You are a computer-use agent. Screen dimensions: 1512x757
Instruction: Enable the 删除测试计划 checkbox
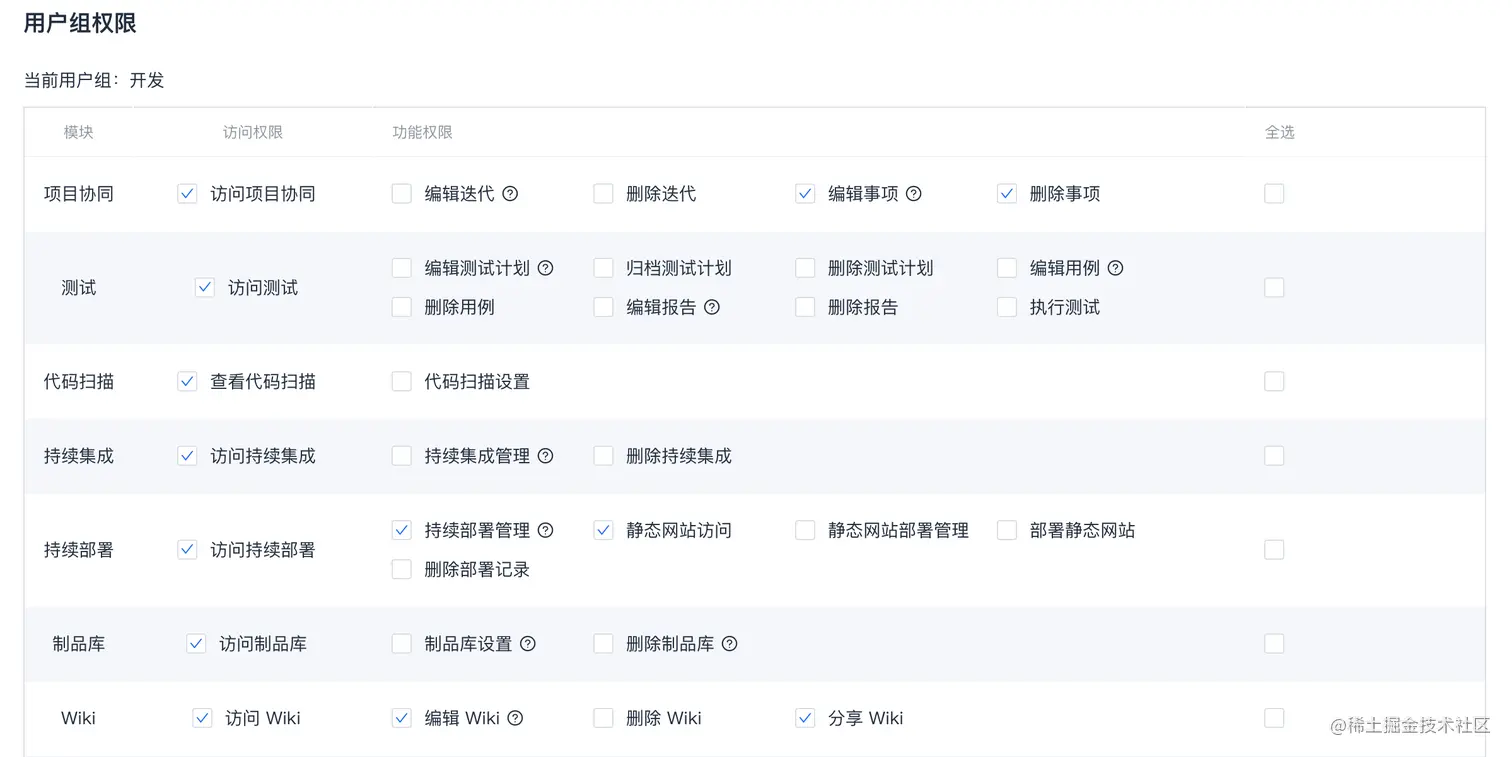coord(805,268)
